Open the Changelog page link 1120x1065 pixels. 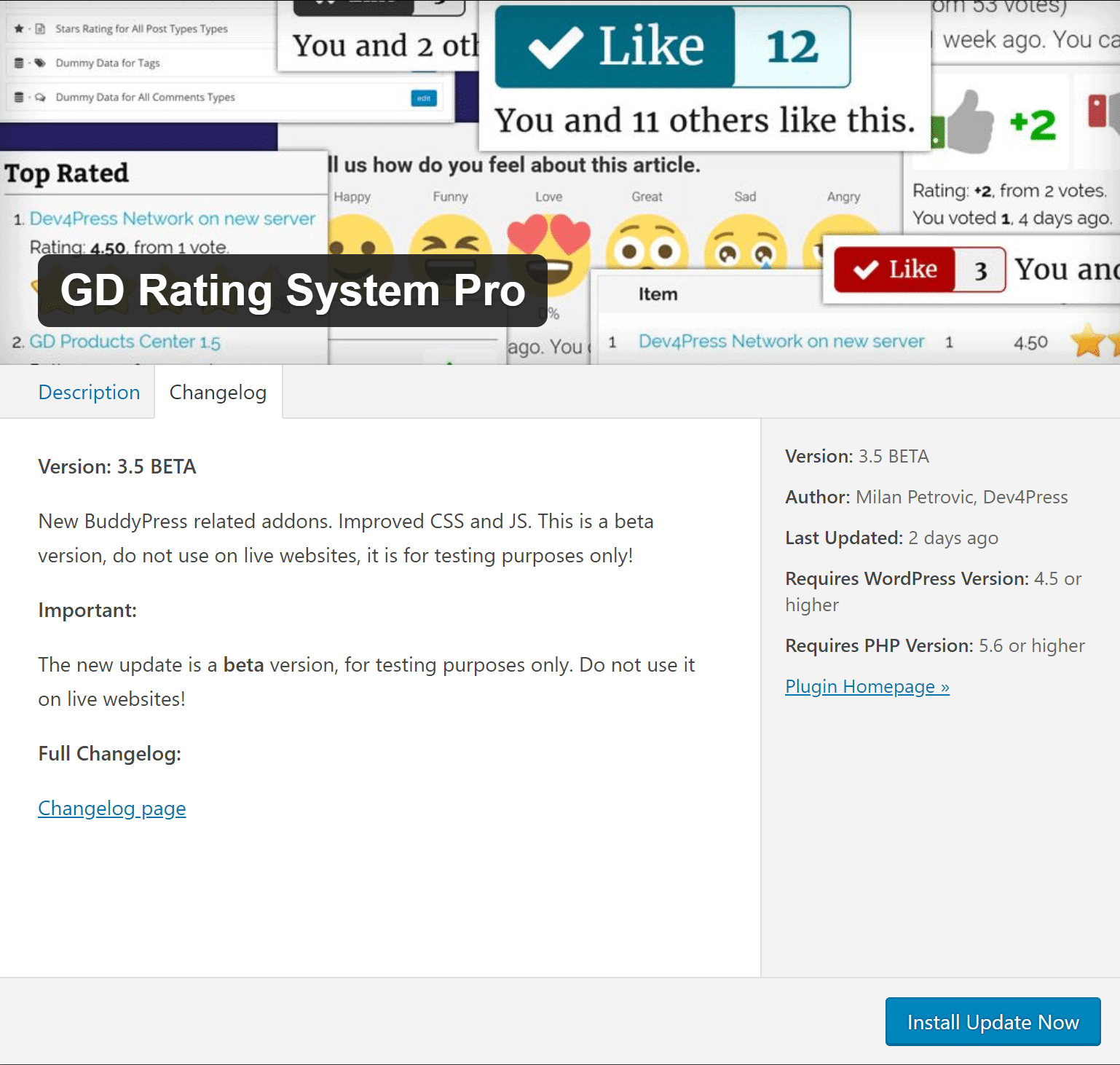coord(112,808)
